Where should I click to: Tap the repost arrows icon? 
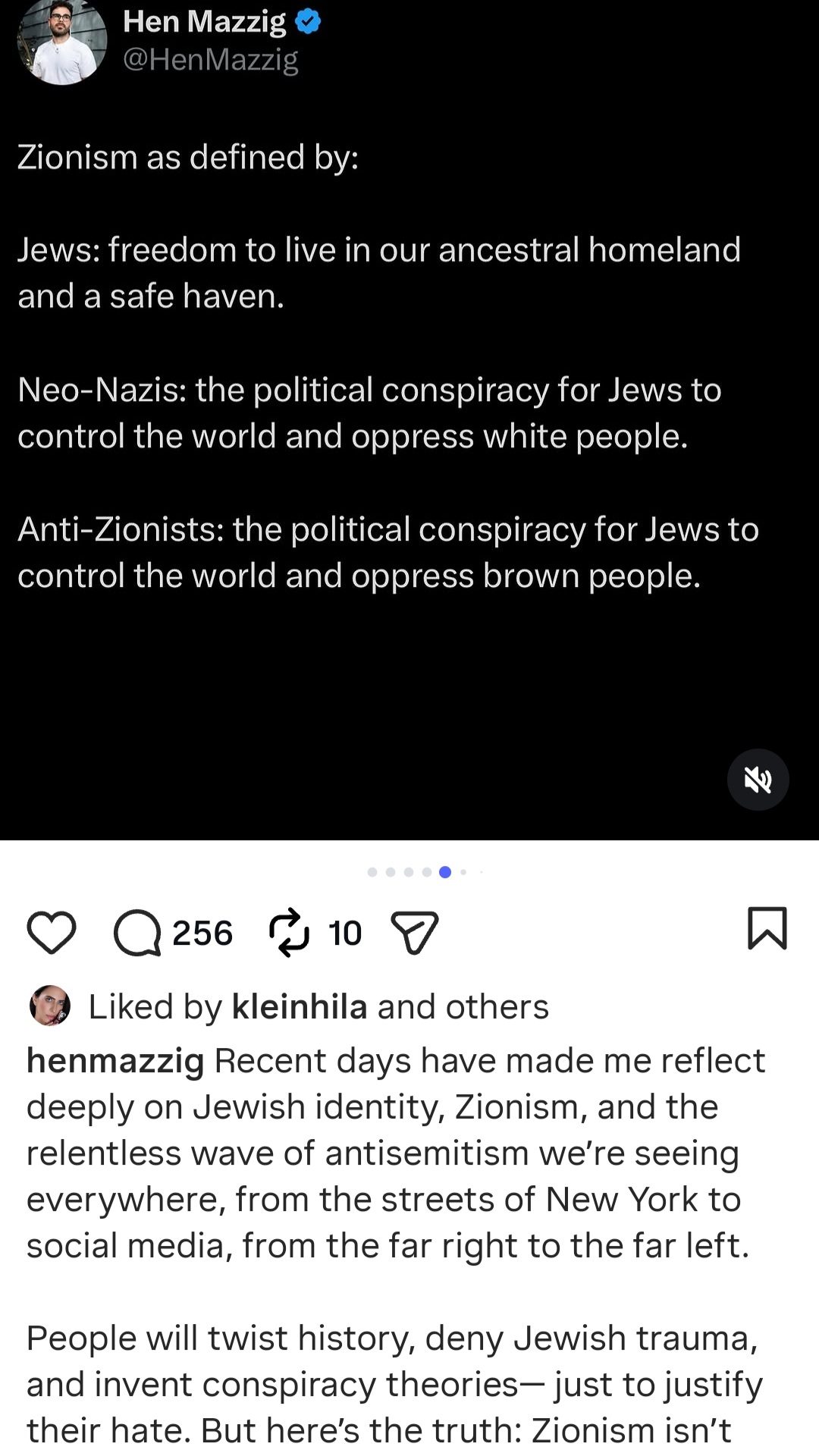click(x=289, y=932)
